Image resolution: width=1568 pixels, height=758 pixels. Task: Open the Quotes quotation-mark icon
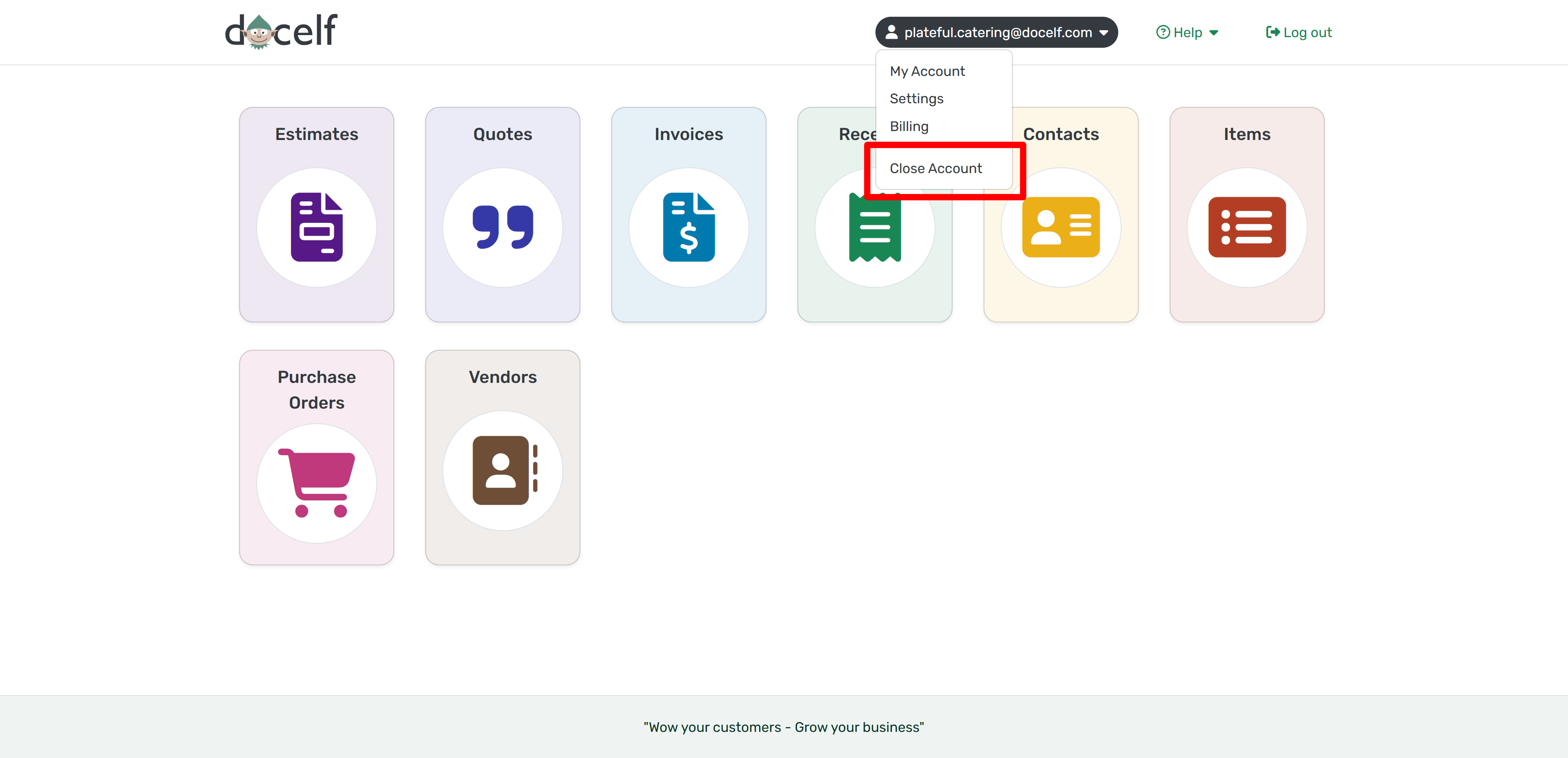(503, 227)
